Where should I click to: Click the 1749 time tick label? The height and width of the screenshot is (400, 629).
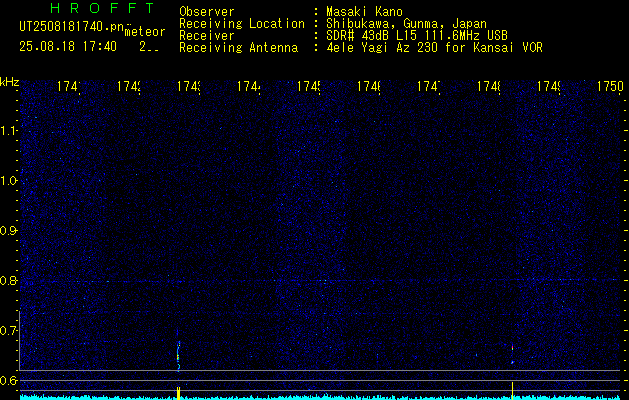point(548,87)
